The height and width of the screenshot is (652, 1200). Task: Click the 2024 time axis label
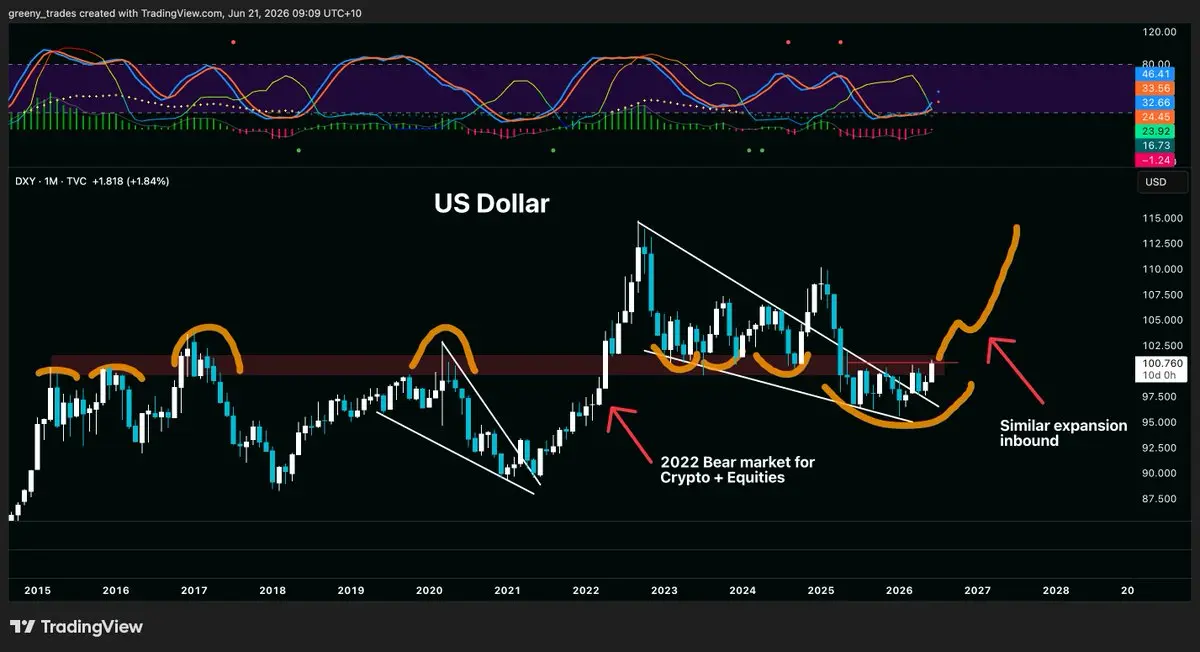click(742, 590)
